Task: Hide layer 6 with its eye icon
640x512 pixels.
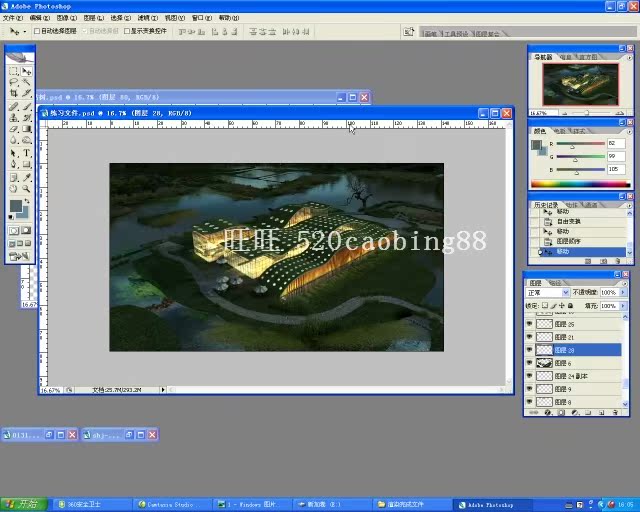Action: [x=530, y=363]
